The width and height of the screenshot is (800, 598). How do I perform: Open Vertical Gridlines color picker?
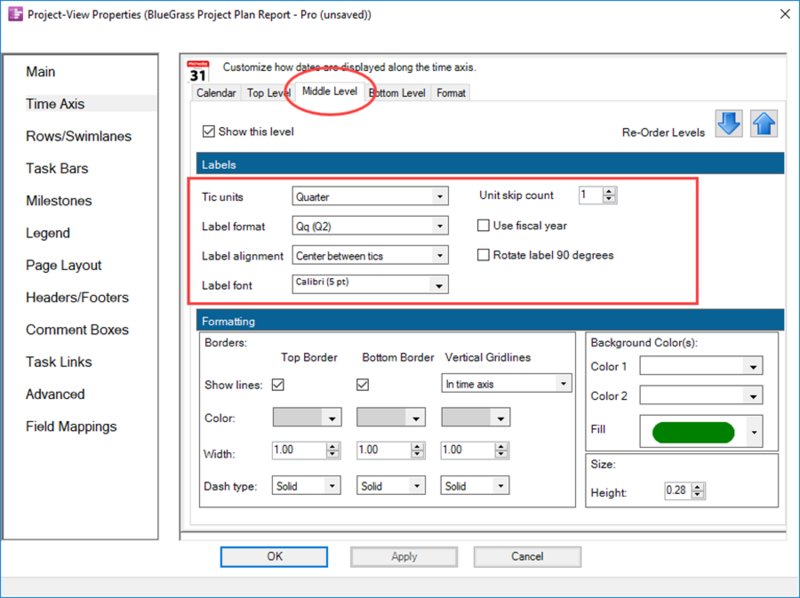point(476,417)
